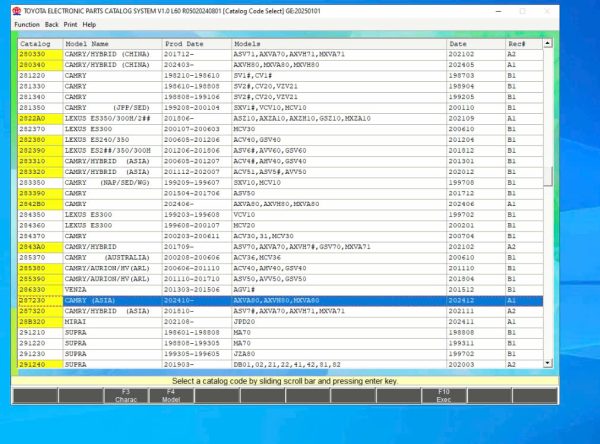Click the F3 Charac function key button
This screenshot has width=600, height=444.
click(x=126, y=395)
